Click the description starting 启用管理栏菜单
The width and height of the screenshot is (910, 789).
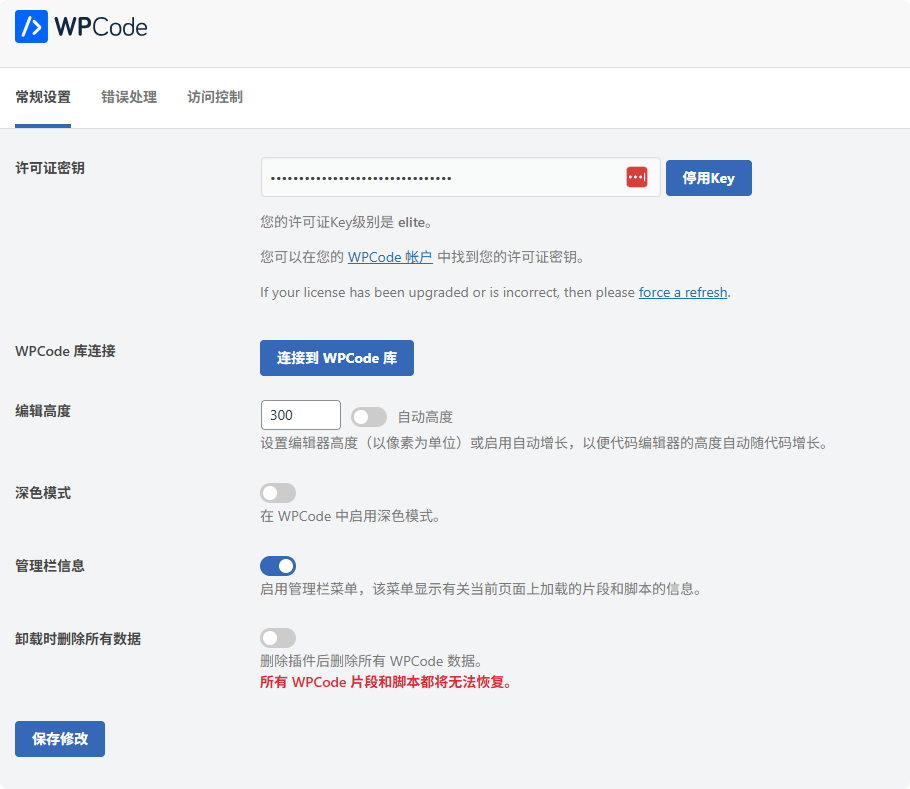click(481, 589)
